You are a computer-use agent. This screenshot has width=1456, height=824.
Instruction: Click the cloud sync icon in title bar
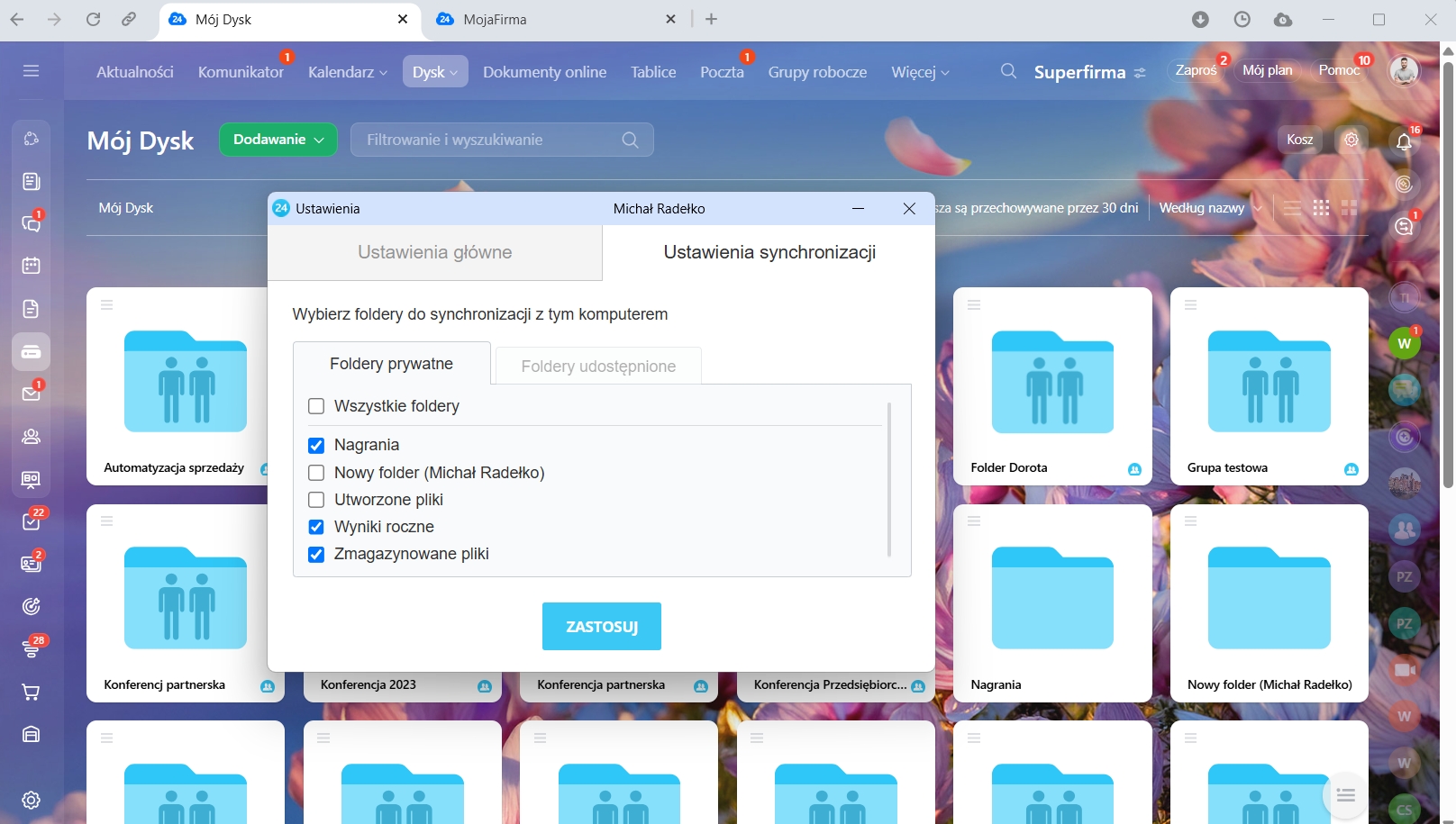point(1284,19)
